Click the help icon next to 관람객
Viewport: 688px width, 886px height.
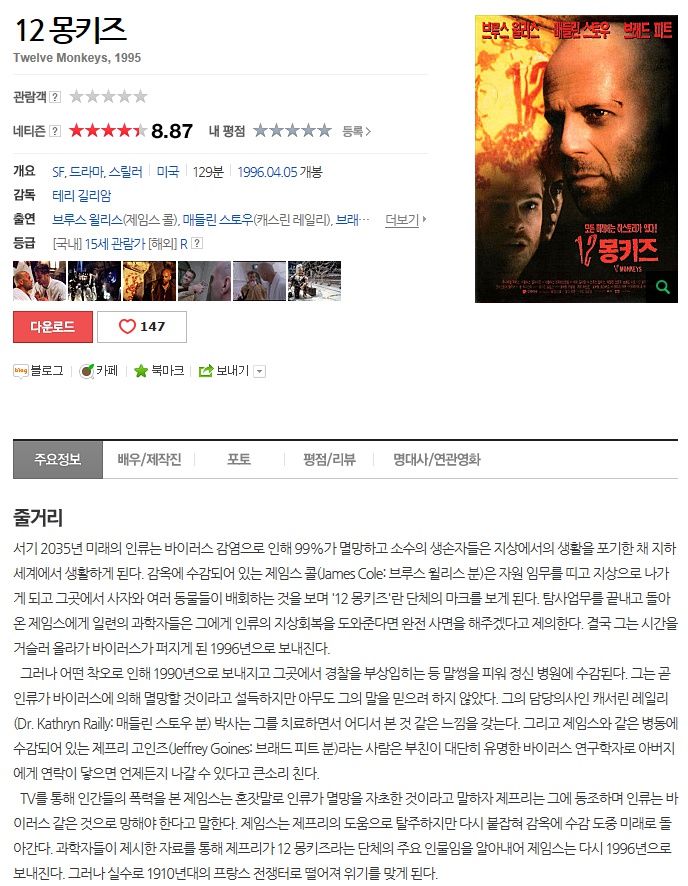click(x=55, y=97)
